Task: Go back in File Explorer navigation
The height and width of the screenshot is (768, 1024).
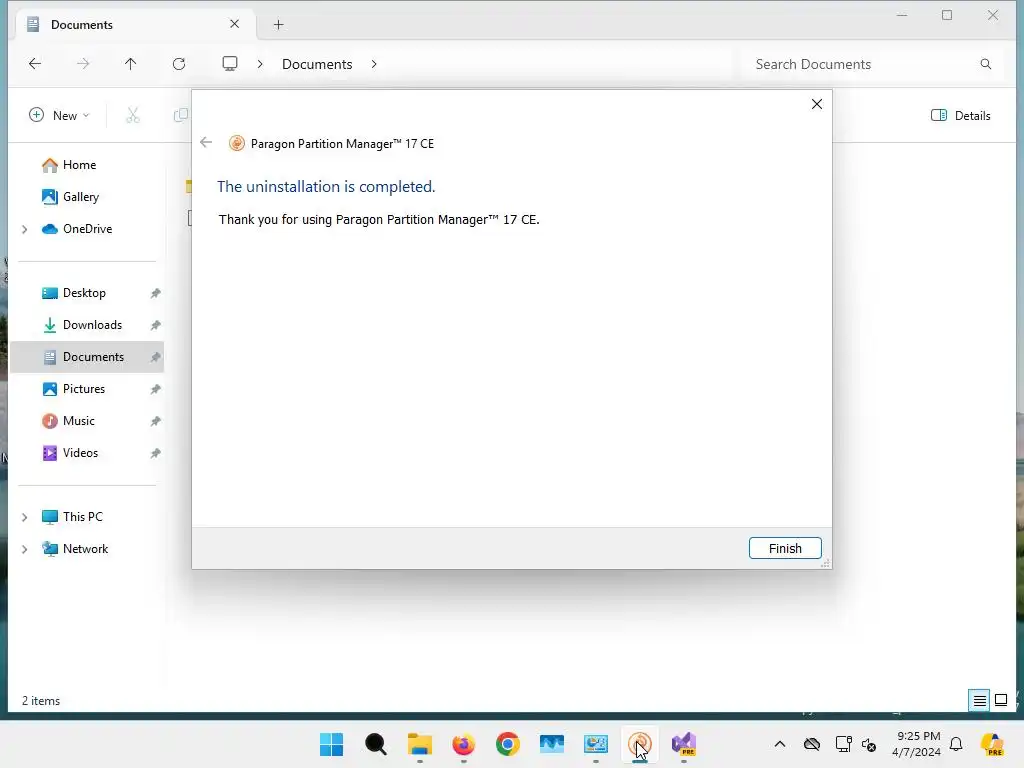Action: 35,63
